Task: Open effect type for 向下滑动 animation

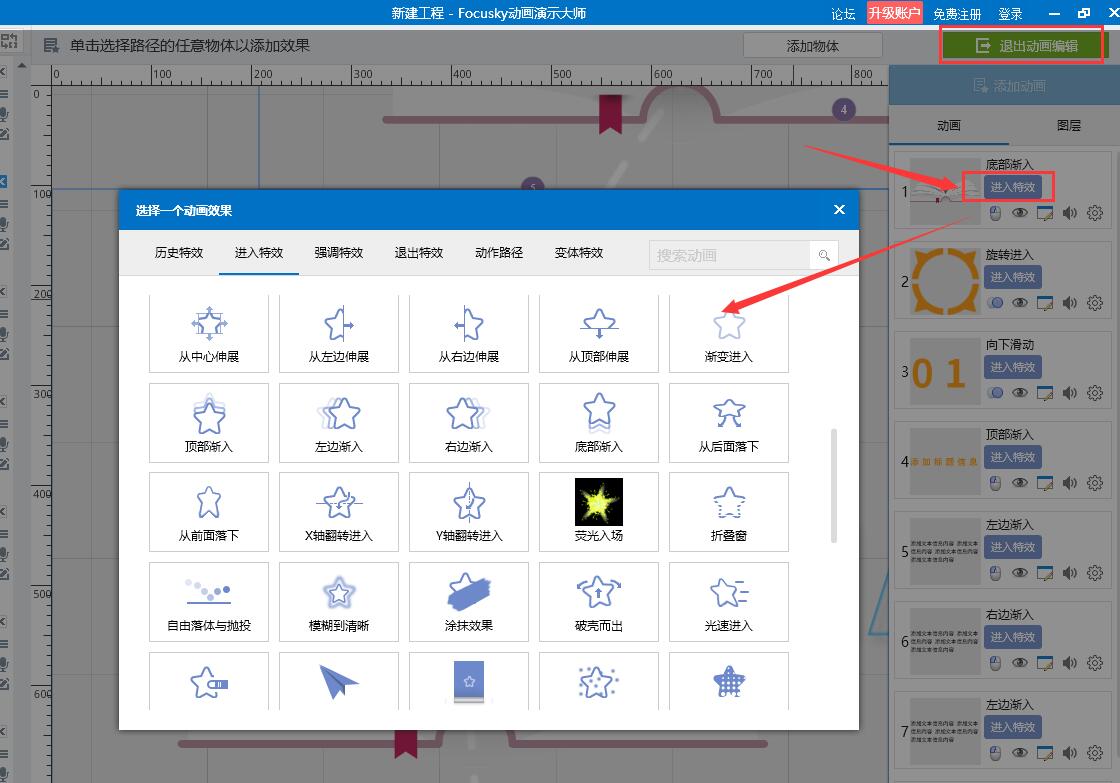Action: pos(1012,367)
